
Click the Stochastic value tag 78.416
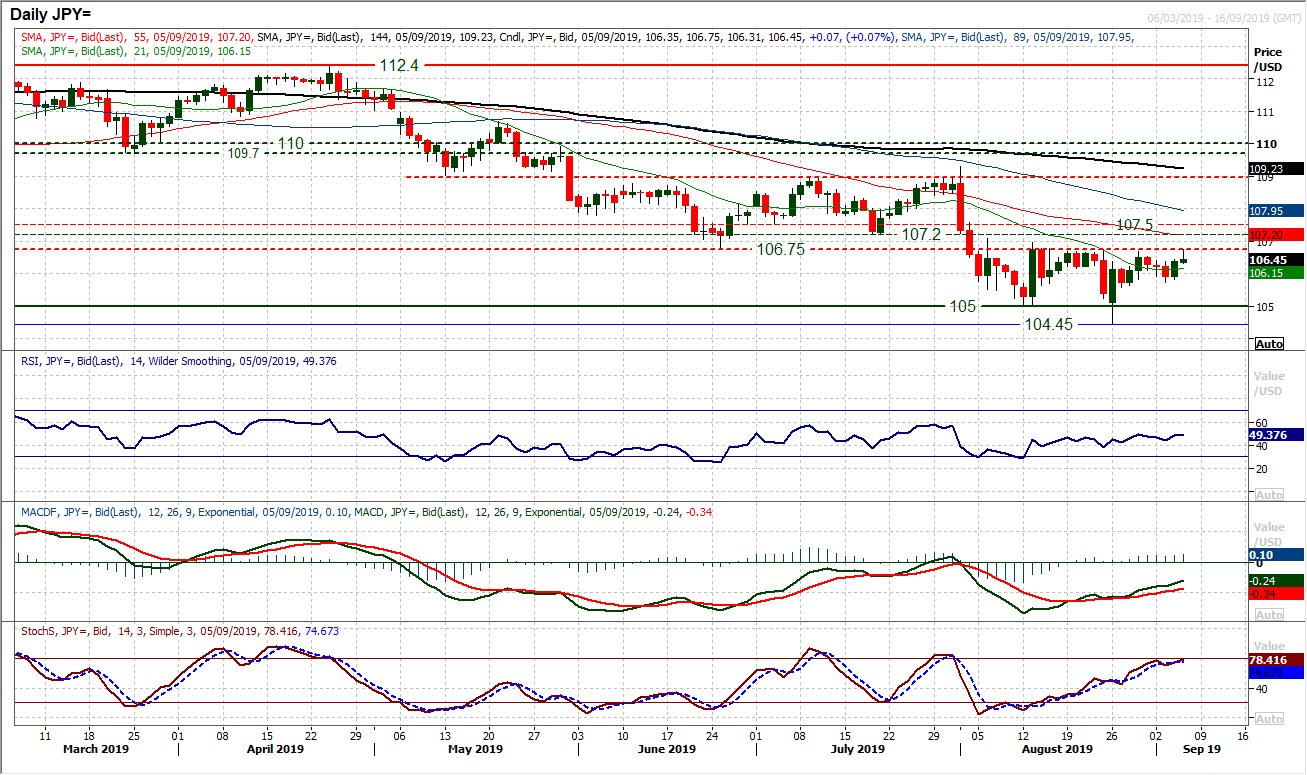1277,660
